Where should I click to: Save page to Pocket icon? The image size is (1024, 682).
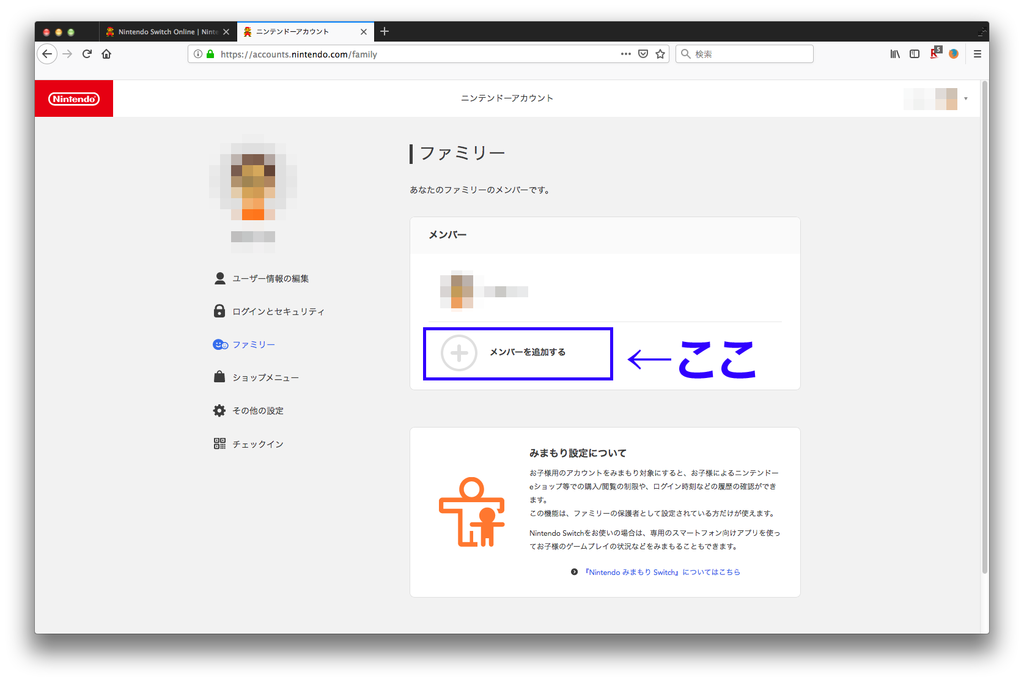(x=643, y=54)
